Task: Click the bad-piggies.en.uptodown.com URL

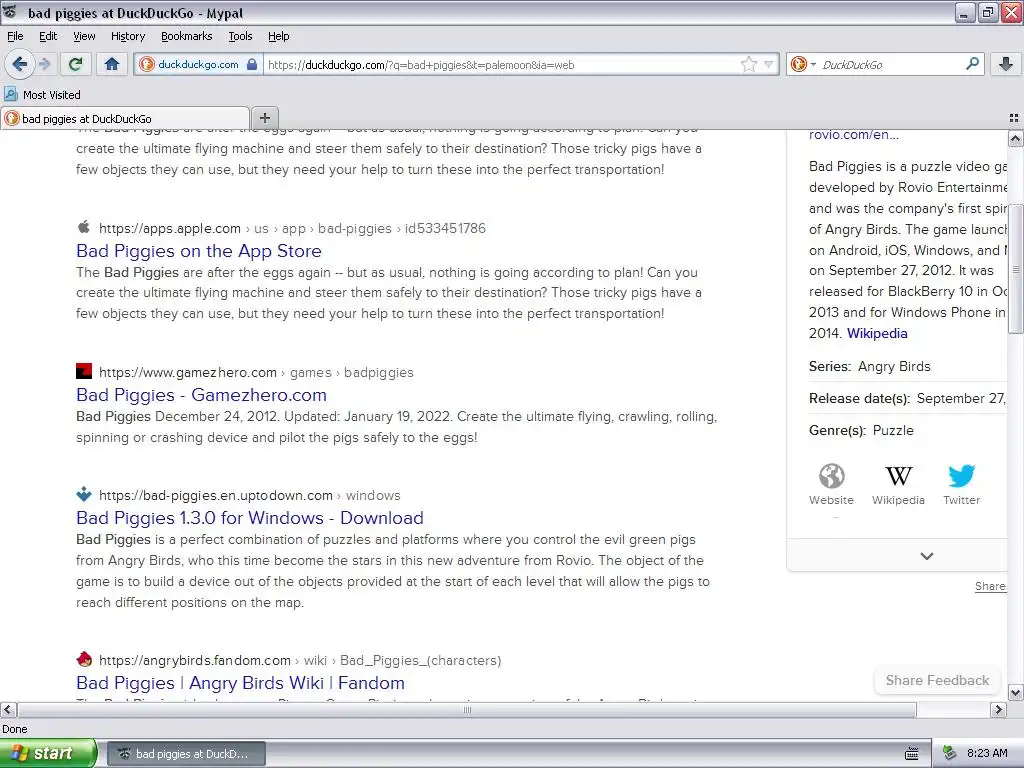Action: [249, 496]
